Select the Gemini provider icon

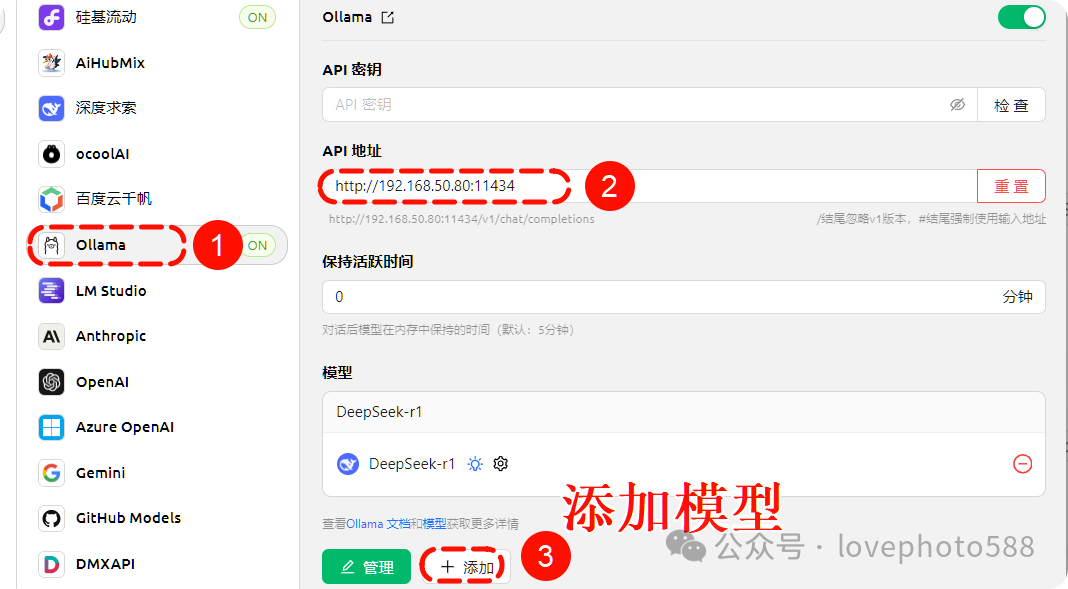pyautogui.click(x=52, y=473)
